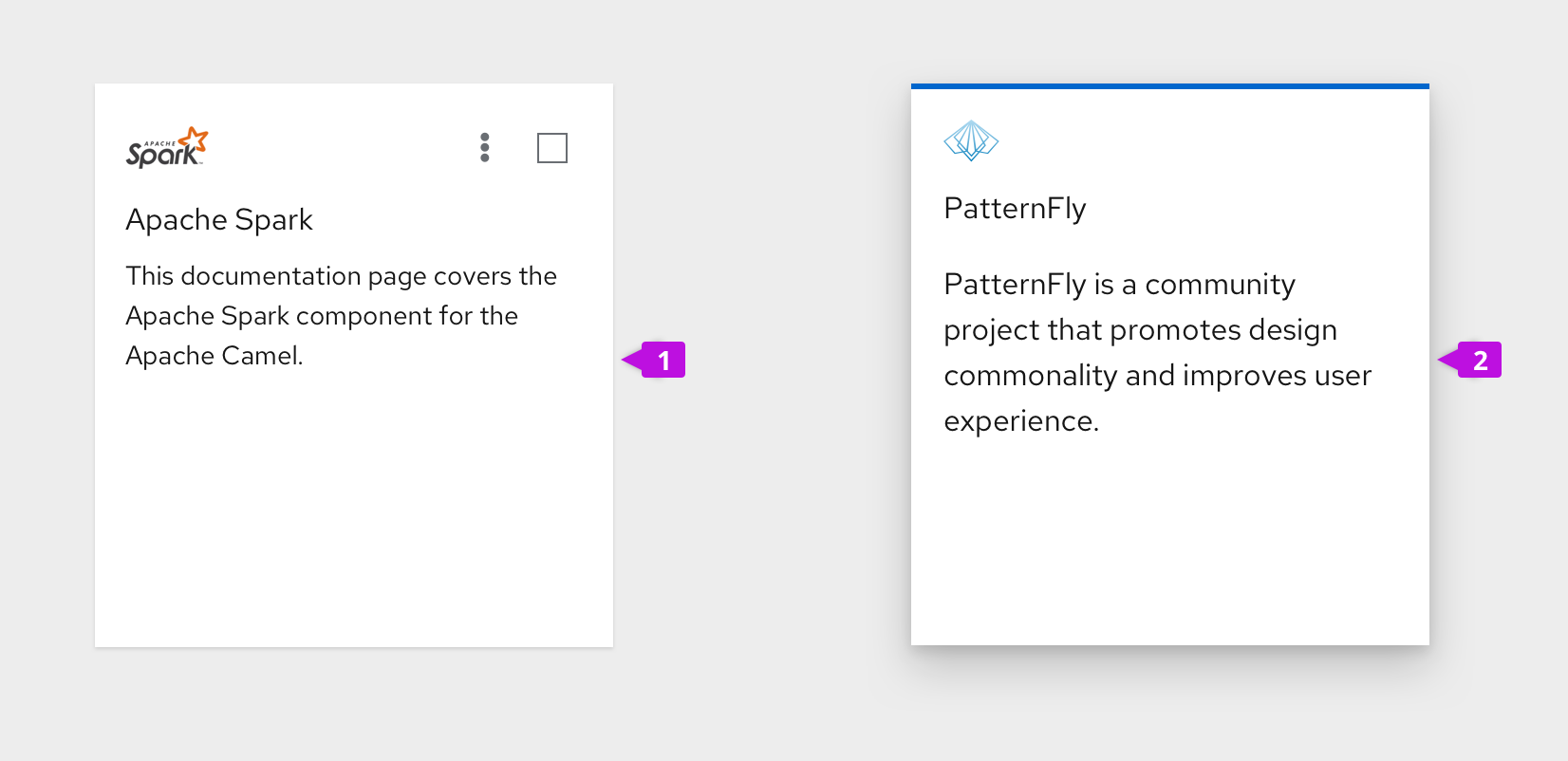Open the kebab menu on Apache Spark card
The image size is (1568, 761).
click(x=485, y=147)
